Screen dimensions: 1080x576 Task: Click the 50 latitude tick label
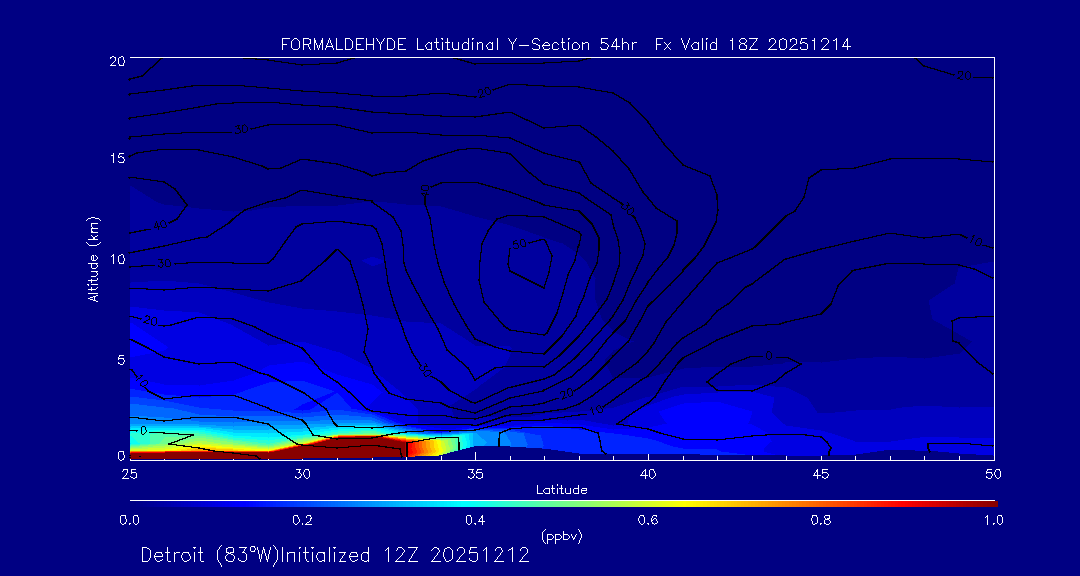(994, 473)
